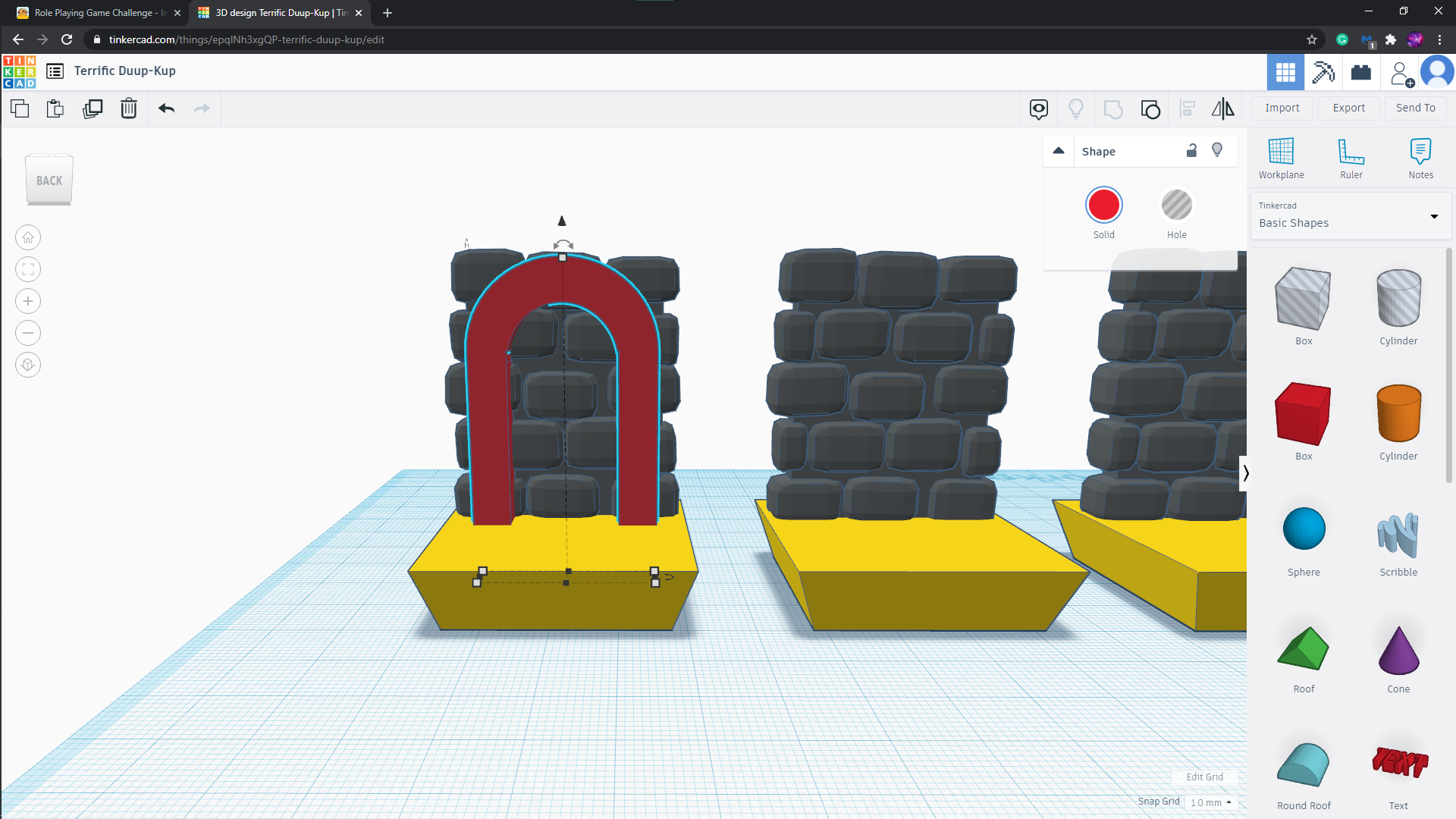This screenshot has width=1456, height=819.
Task: Set shape to Solid
Action: pos(1103,206)
